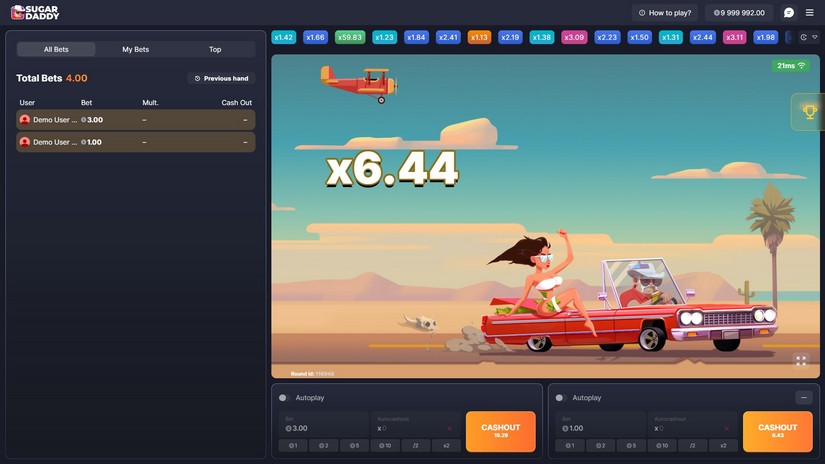Clear autocashout in the 1.00 bet panel
The image size is (825, 464).
coord(726,428)
